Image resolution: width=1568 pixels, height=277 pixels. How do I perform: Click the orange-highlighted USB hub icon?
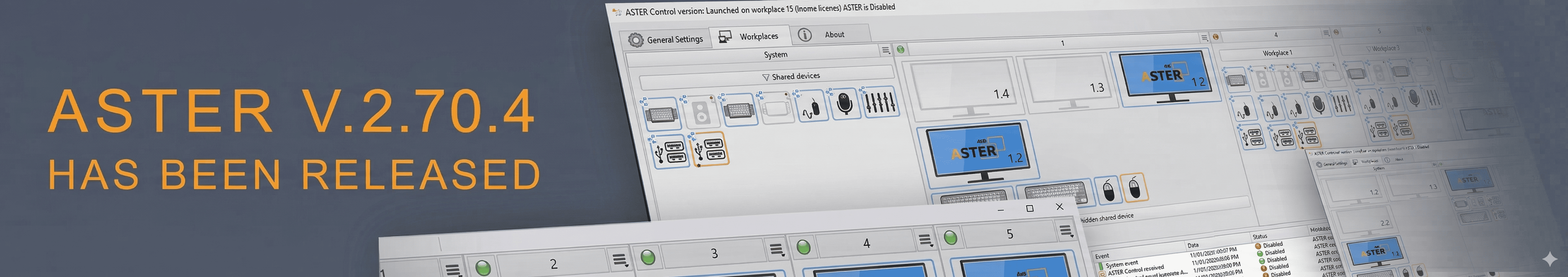710,150
